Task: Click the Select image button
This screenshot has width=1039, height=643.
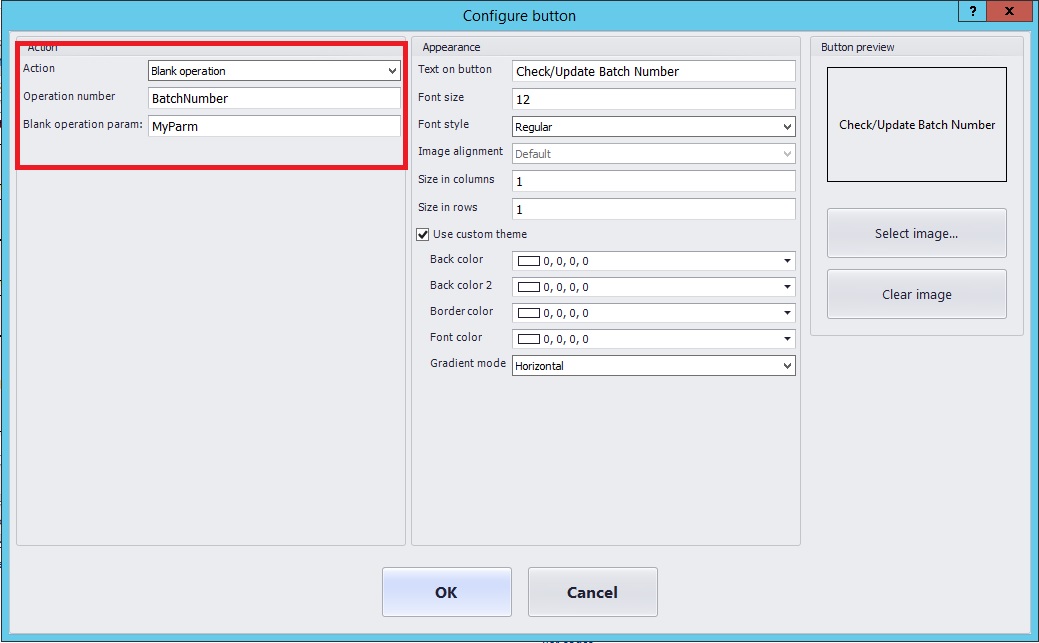Action: (x=916, y=233)
